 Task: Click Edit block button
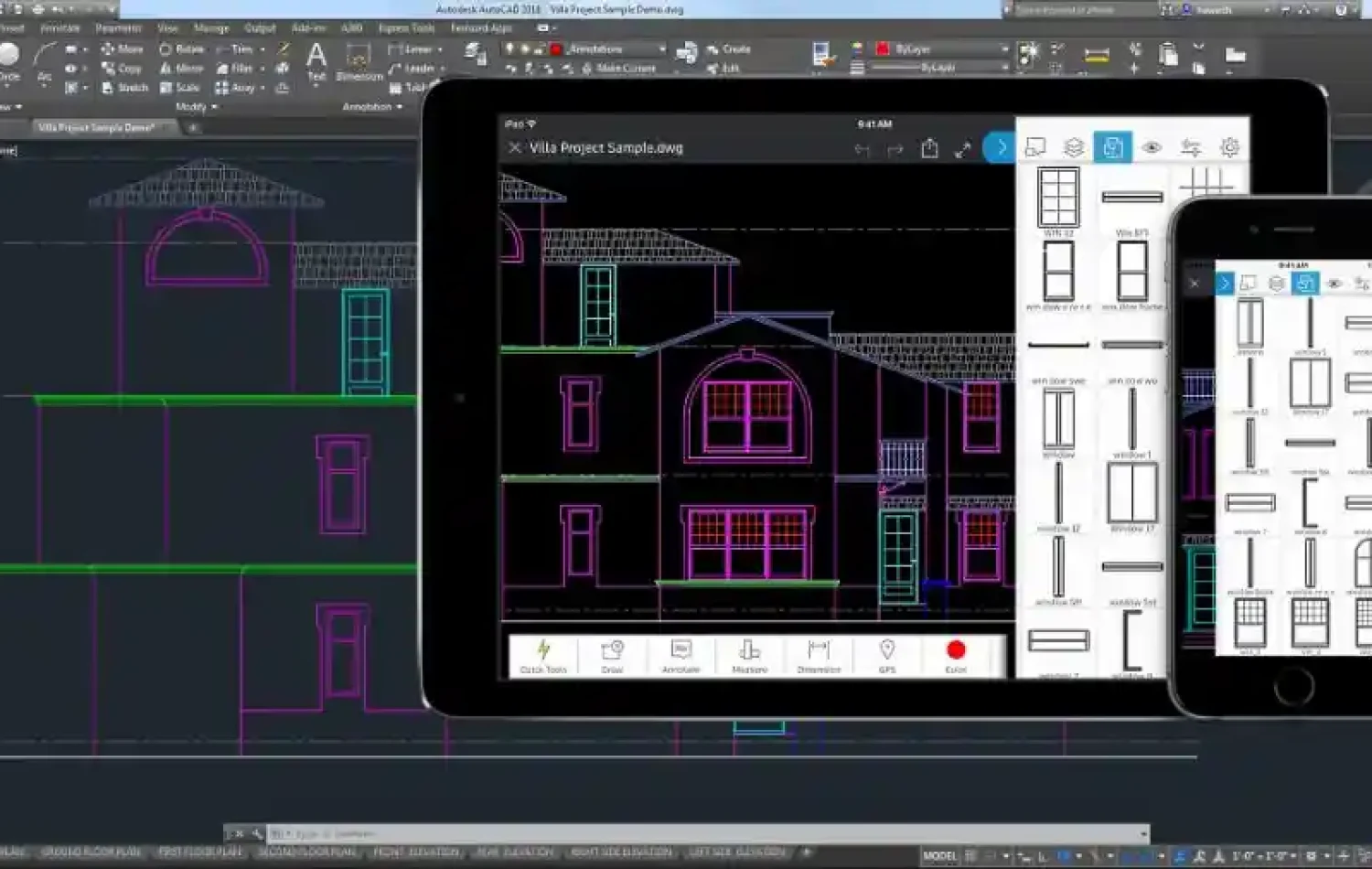coord(724,69)
